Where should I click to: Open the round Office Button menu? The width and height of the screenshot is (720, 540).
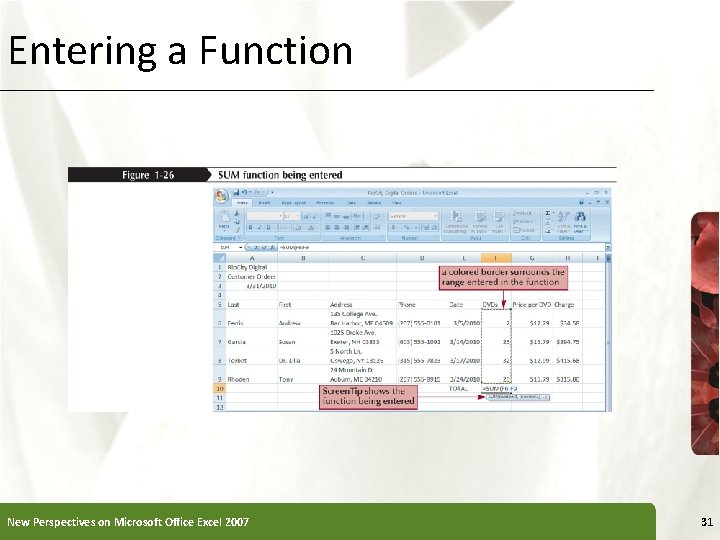coord(222,196)
